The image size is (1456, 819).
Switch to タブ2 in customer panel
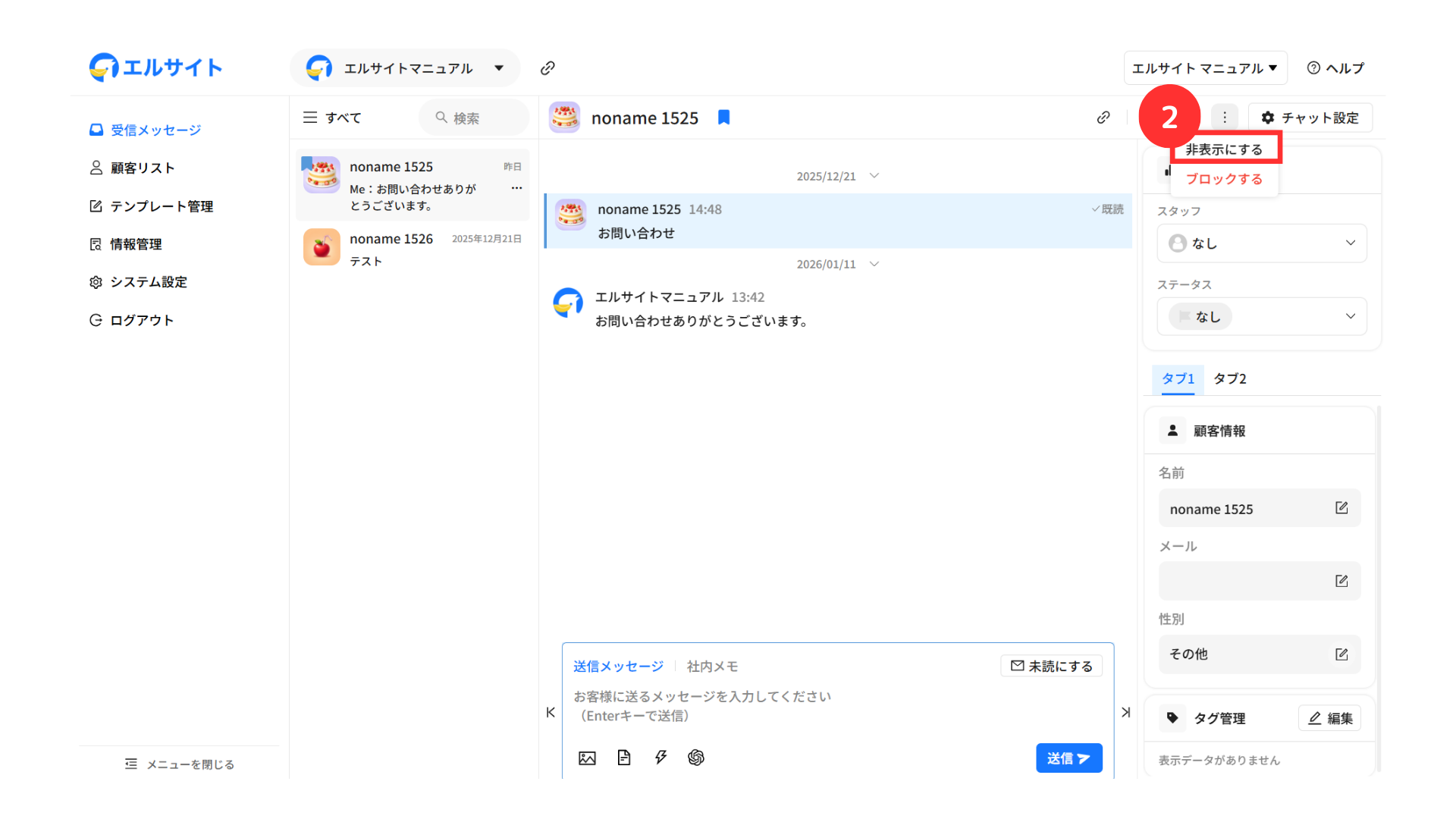tap(1229, 378)
